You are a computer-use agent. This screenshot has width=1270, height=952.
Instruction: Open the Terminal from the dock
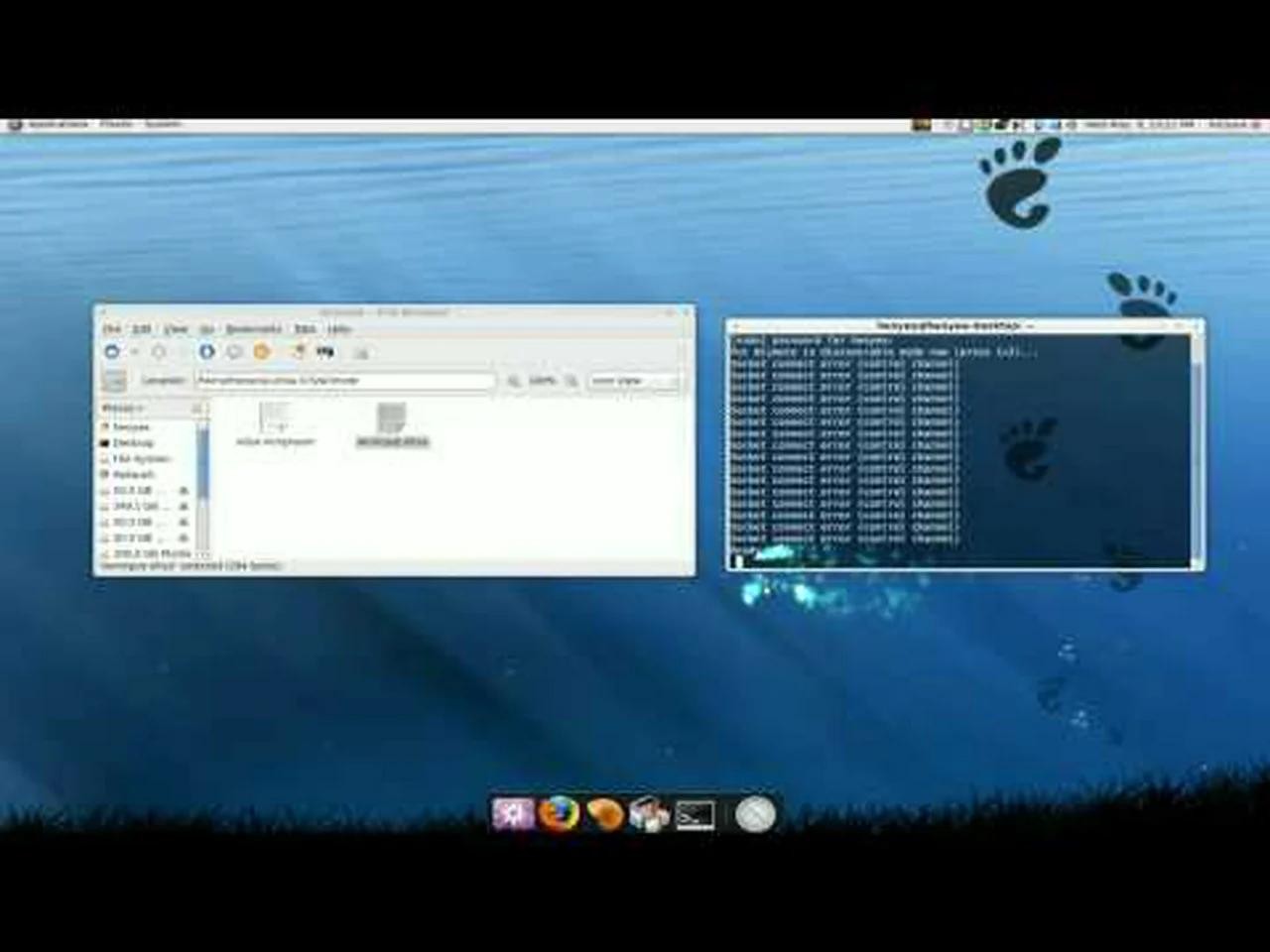coord(698,813)
